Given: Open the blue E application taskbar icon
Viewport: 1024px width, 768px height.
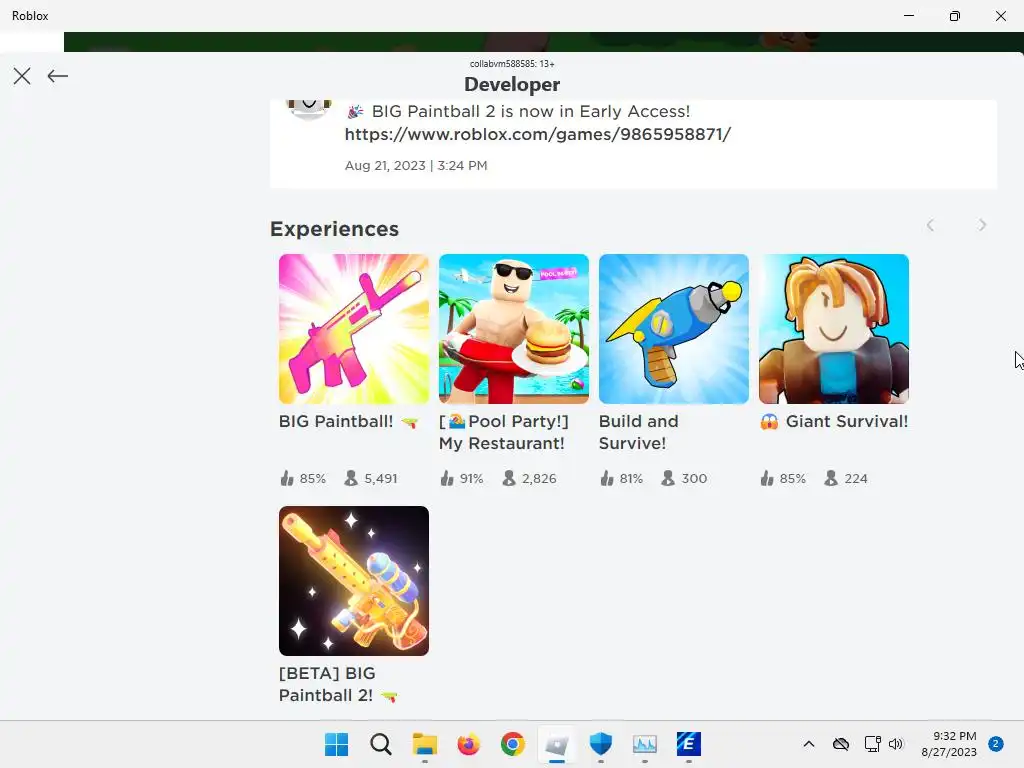Looking at the screenshot, I should pyautogui.click(x=688, y=744).
